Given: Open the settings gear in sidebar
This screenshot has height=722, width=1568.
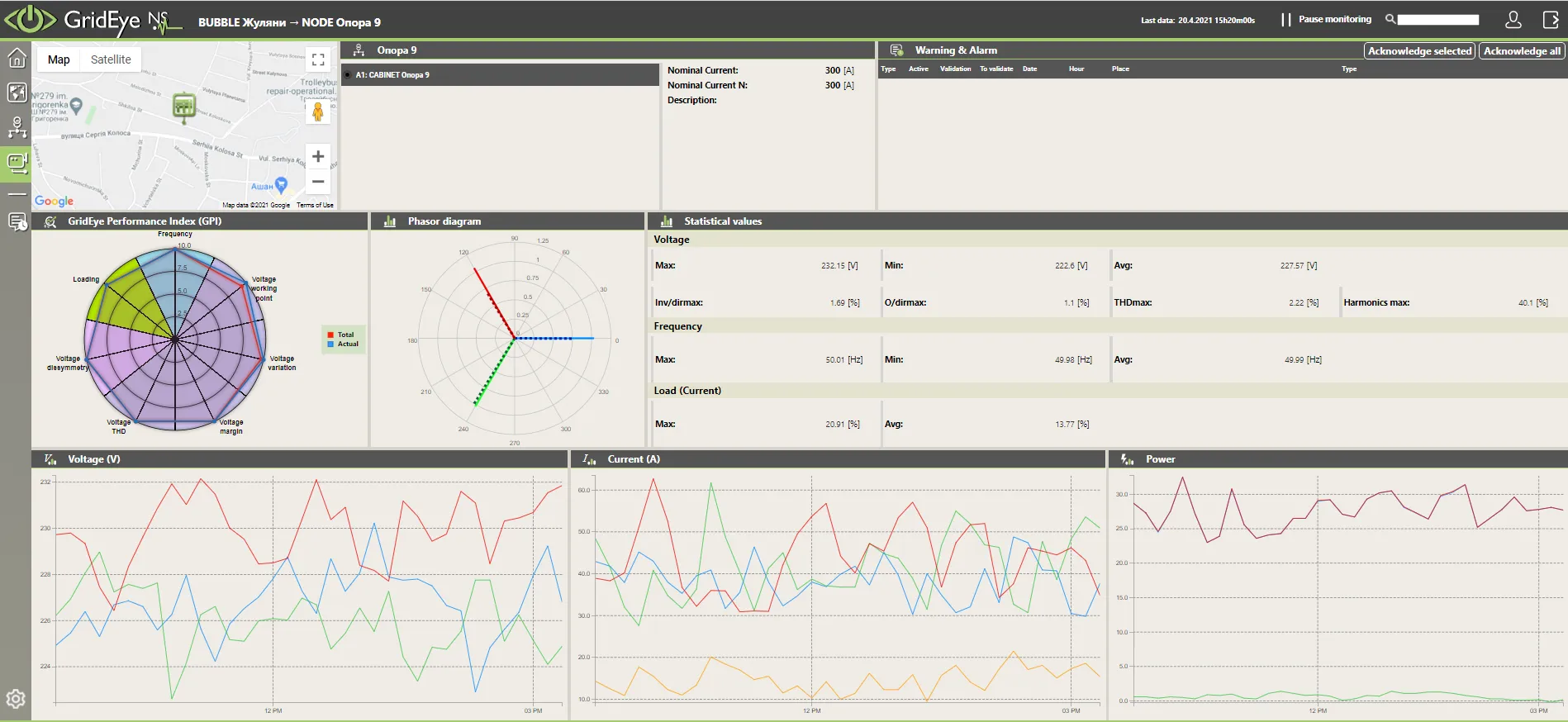Looking at the screenshot, I should [x=16, y=699].
